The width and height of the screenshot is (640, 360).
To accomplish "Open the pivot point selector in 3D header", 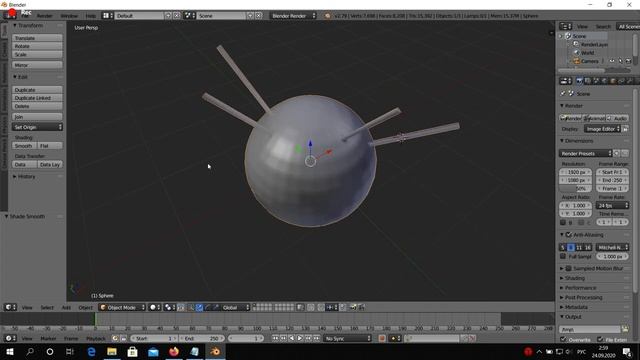I will 169,307.
